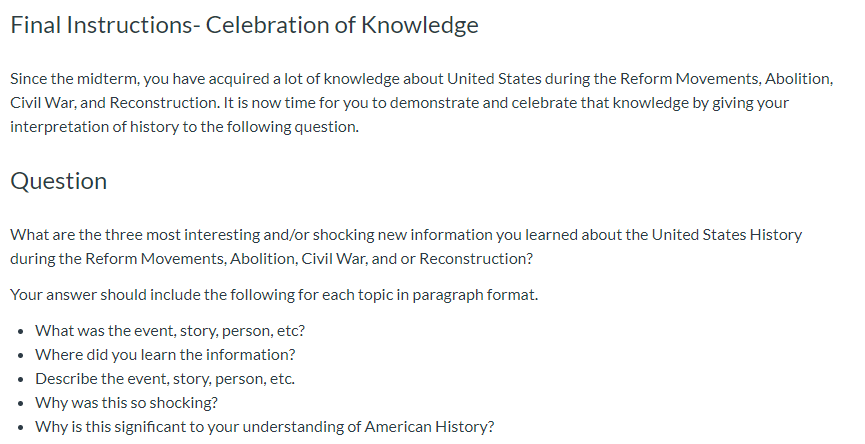
Task: Select bullet "Where did you learn the information?"
Action: coord(165,355)
